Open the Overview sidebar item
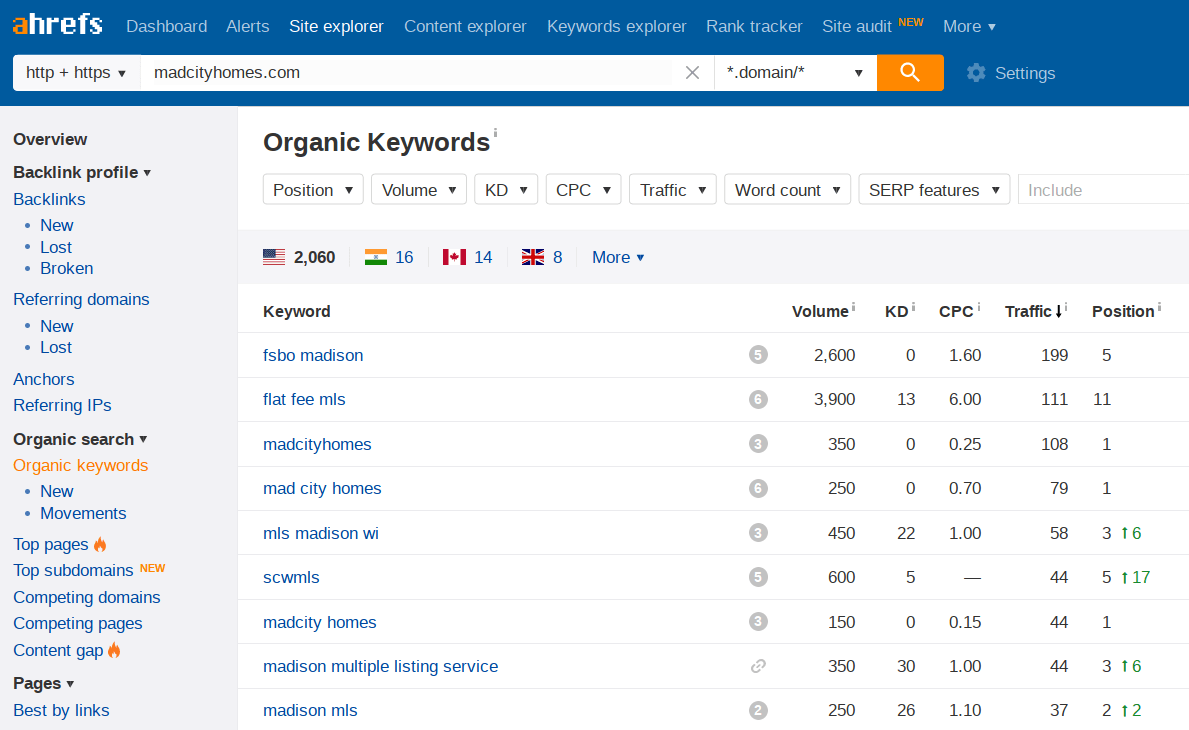1189x730 pixels. pyautogui.click(x=50, y=139)
